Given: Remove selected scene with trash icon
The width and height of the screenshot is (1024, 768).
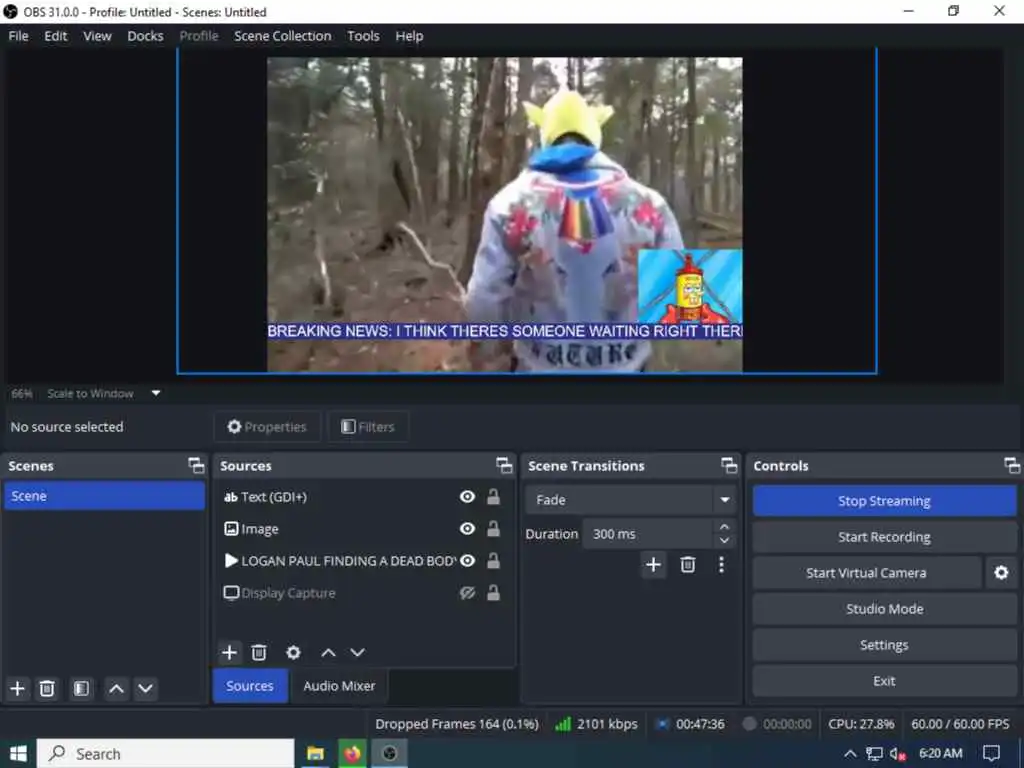Looking at the screenshot, I should pyautogui.click(x=47, y=688).
